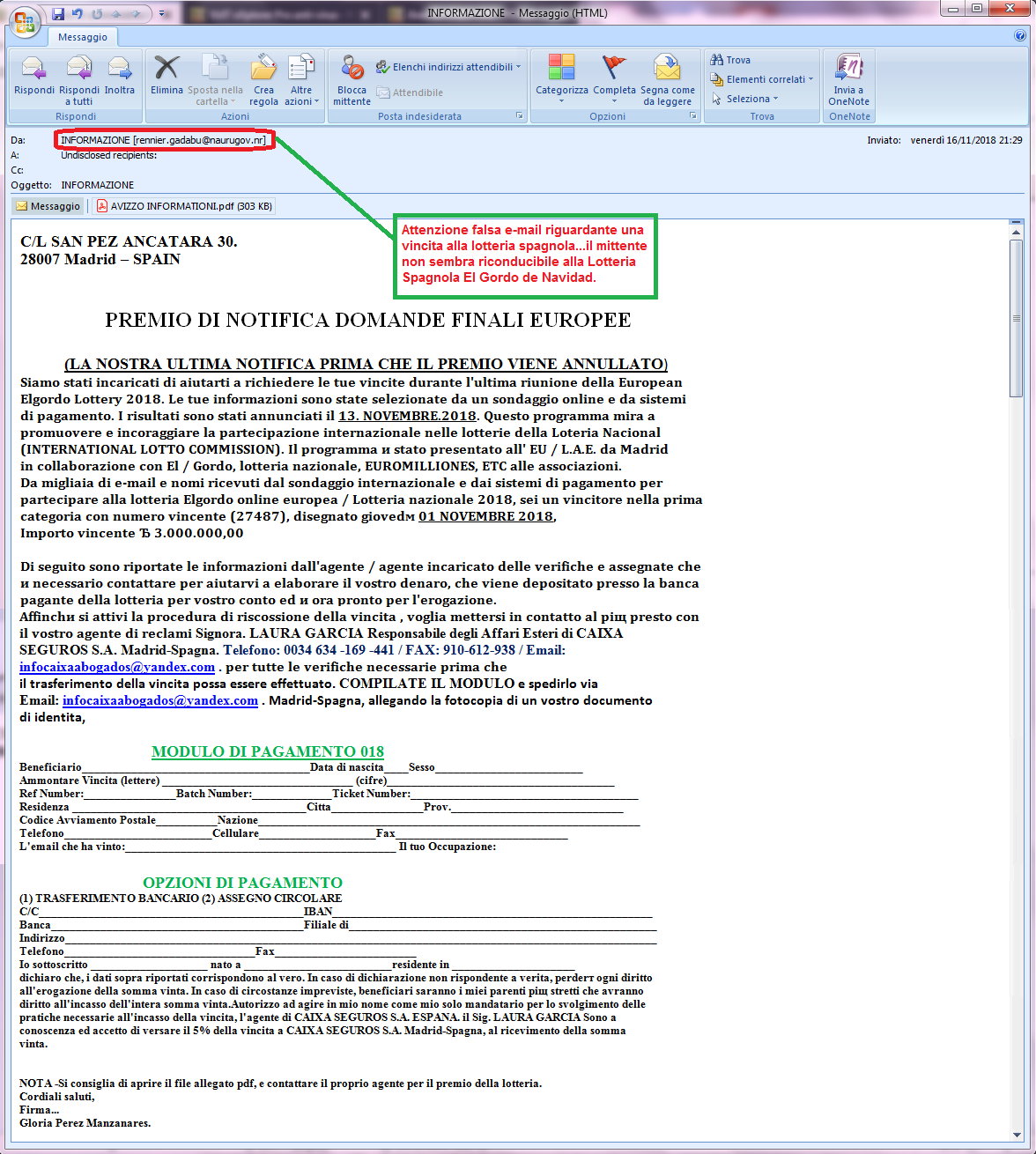Click Rispondi a tutti reply-all icon
1036x1154 pixels.
coord(79,68)
